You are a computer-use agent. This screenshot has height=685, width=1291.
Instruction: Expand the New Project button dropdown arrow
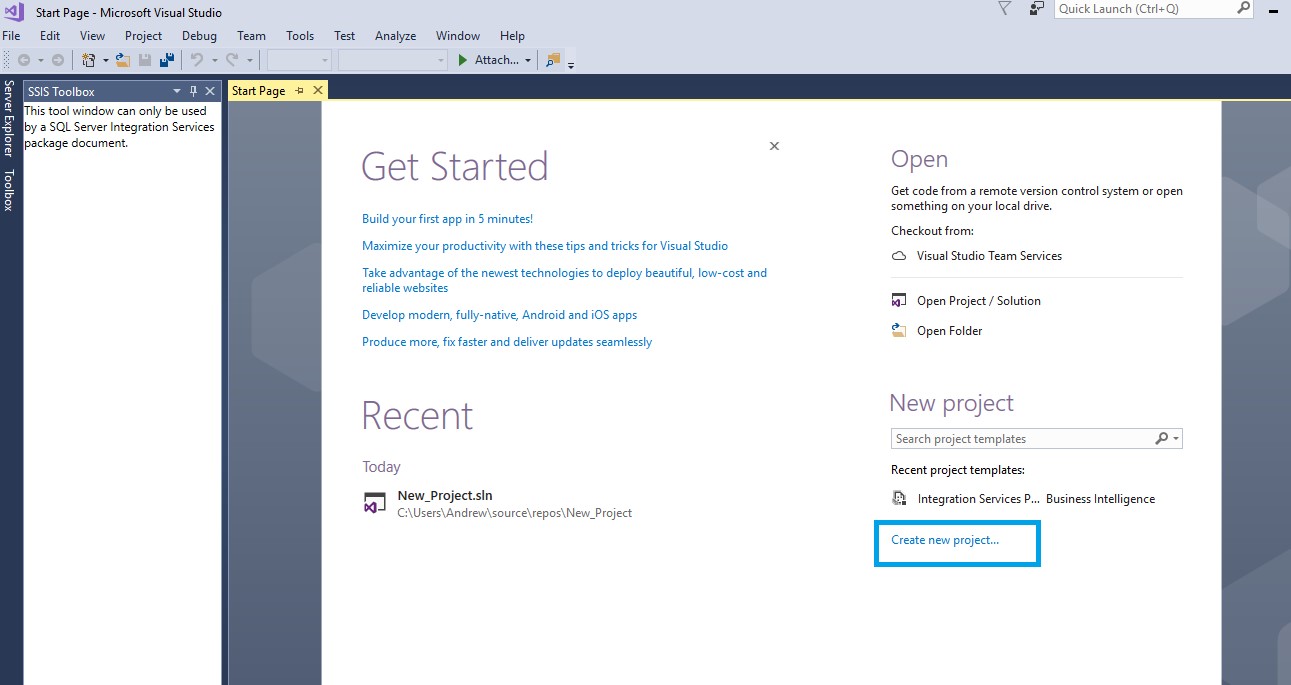(x=105, y=61)
